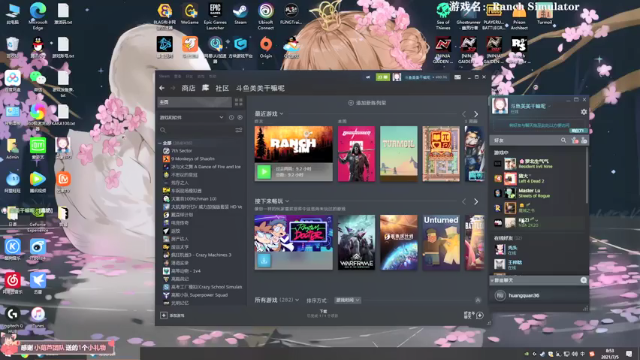640x360 pixels.
Task: Open chat with friend playing Left 4 Dead 2
Action: tap(539, 178)
